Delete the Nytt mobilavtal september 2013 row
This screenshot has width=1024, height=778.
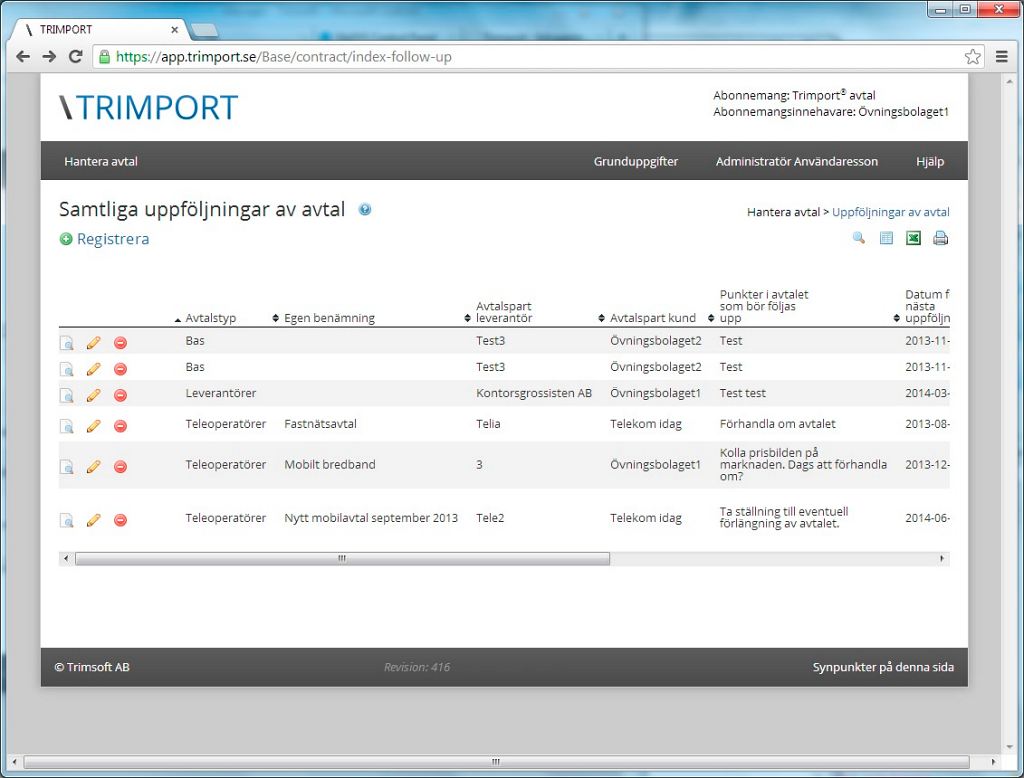pyautogui.click(x=120, y=520)
